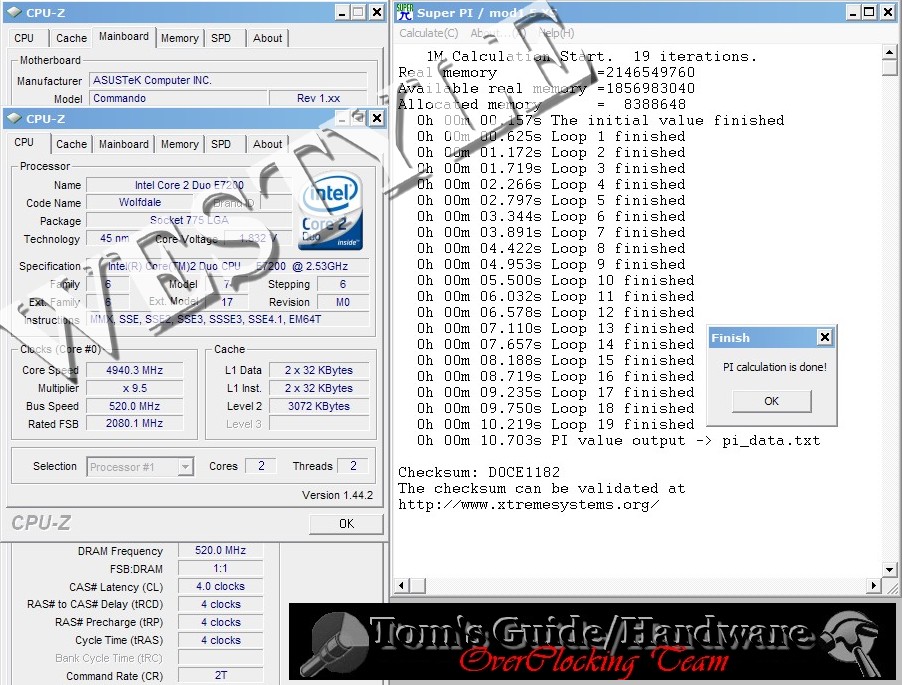Click Super PI horizontal scrollbar right arrow
This screenshot has height=685, width=902.
[874, 585]
